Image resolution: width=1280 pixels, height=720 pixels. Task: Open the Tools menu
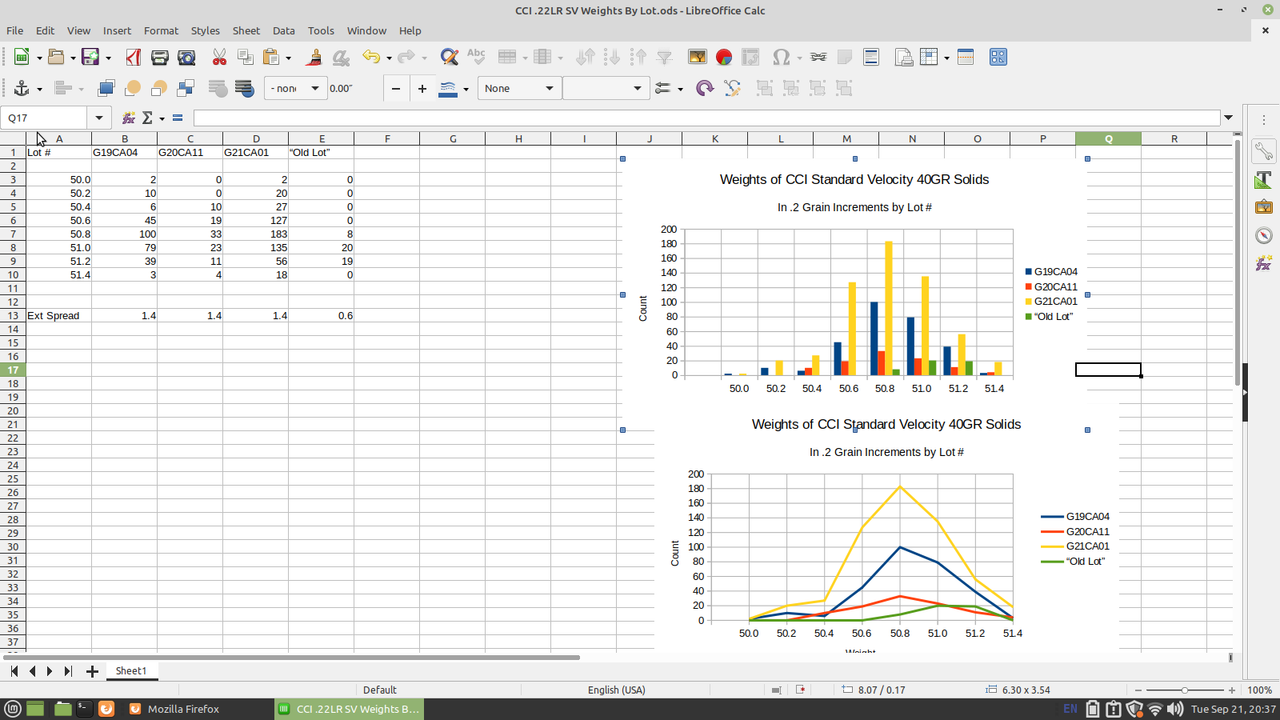[321, 31]
